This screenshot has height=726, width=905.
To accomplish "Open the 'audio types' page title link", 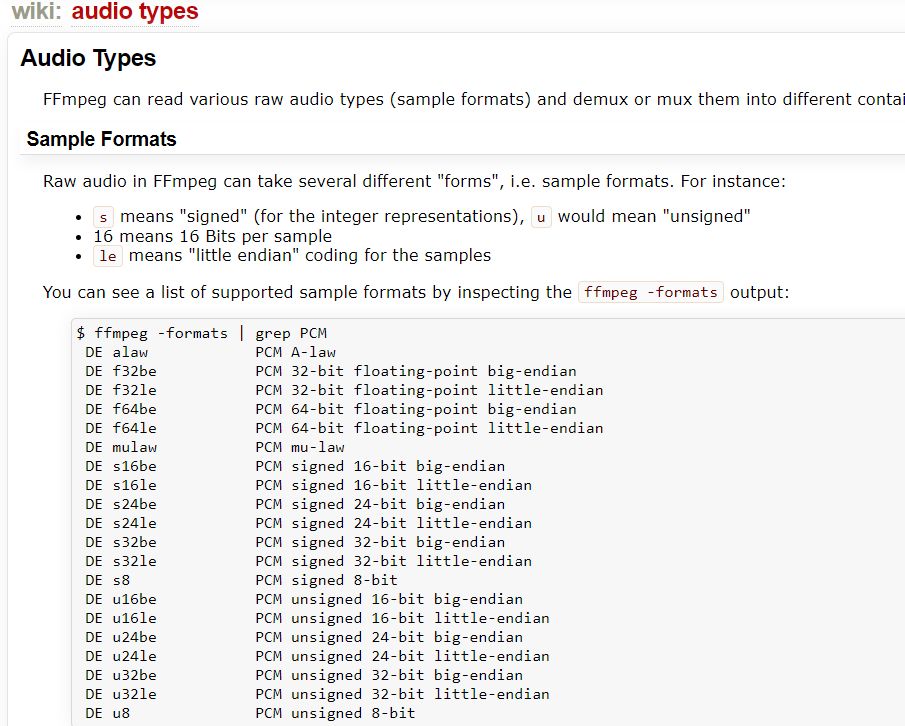I will [x=135, y=12].
